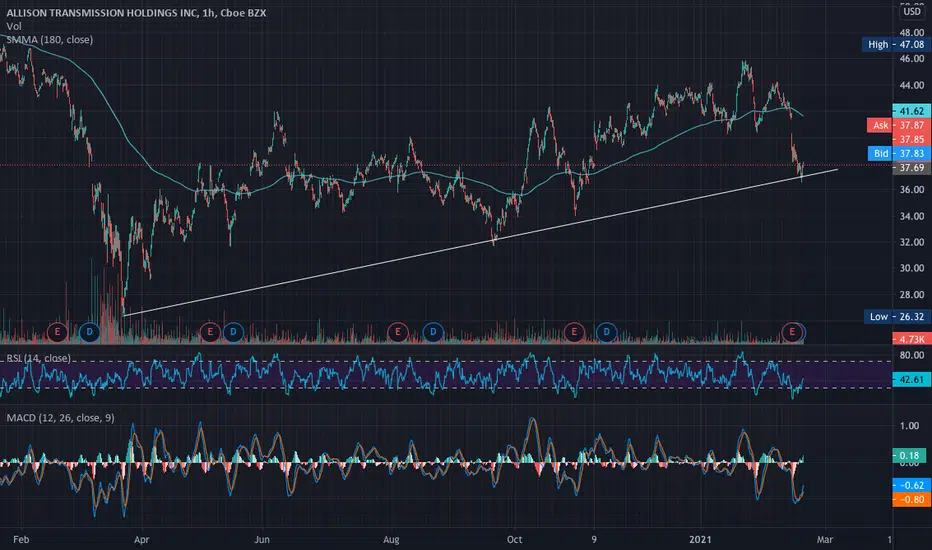The width and height of the screenshot is (932, 550).
Task: Click the 37.85 price tag
Action: pyautogui.click(x=911, y=140)
